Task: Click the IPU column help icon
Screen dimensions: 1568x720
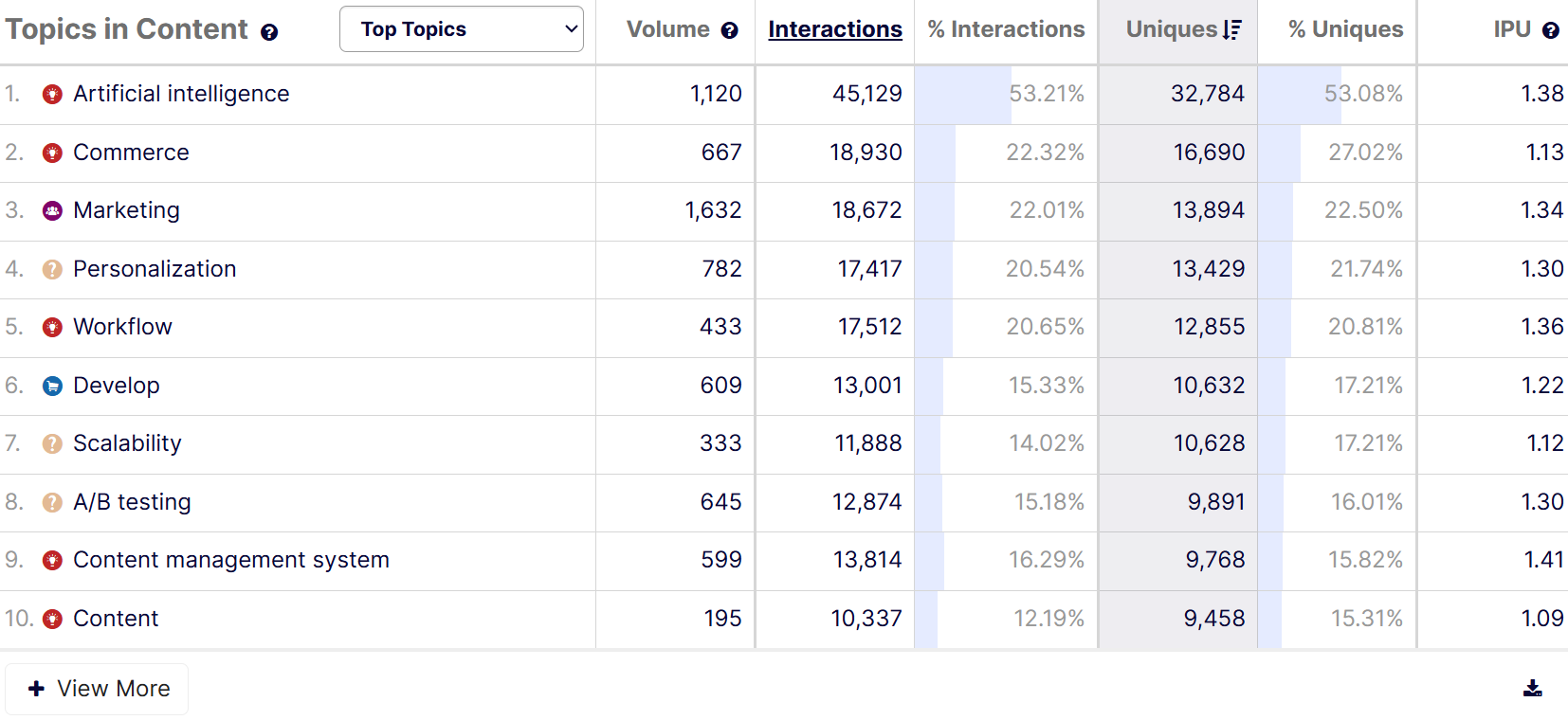Action: (x=1551, y=30)
